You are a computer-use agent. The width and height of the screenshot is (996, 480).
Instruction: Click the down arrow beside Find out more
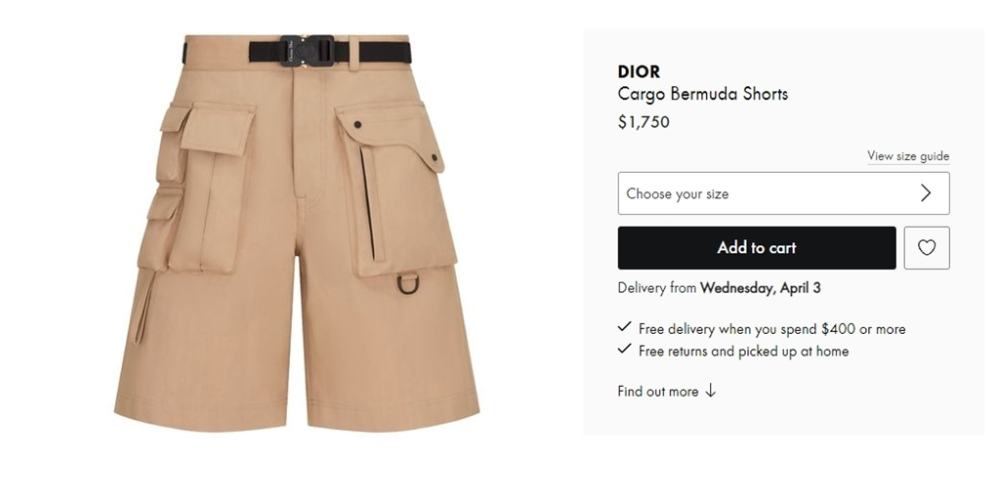710,391
